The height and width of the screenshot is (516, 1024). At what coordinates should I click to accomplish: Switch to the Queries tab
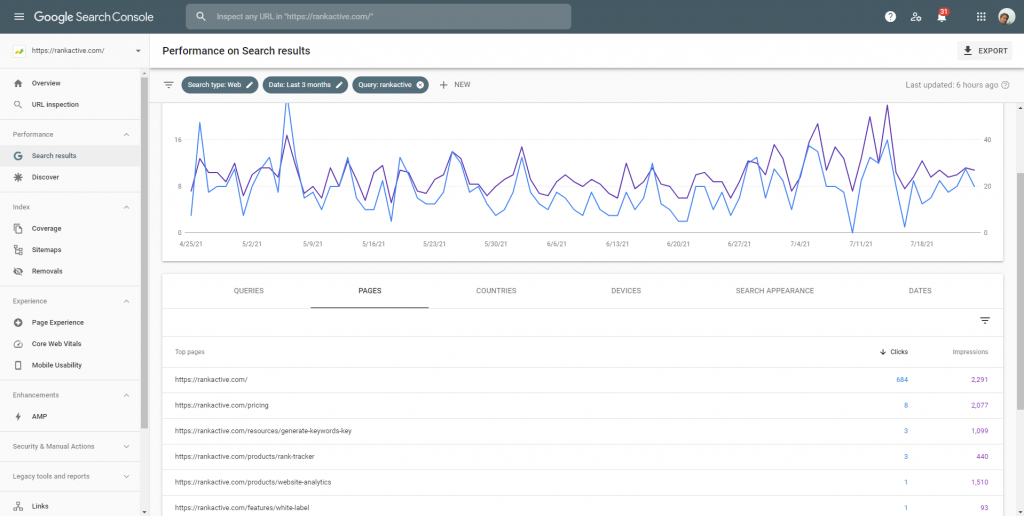(249, 291)
